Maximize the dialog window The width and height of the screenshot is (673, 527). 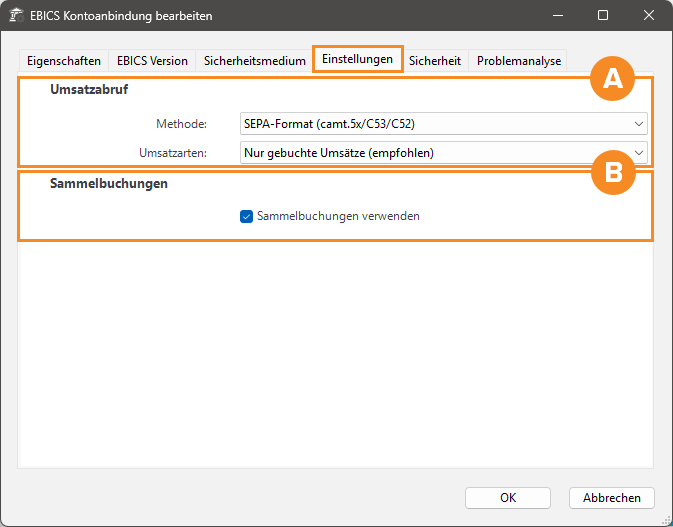click(x=603, y=16)
